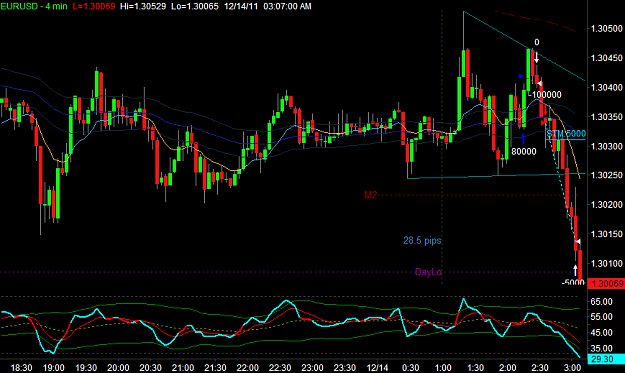
Task: Click the 1.30100 price axis label
Action: [606, 263]
